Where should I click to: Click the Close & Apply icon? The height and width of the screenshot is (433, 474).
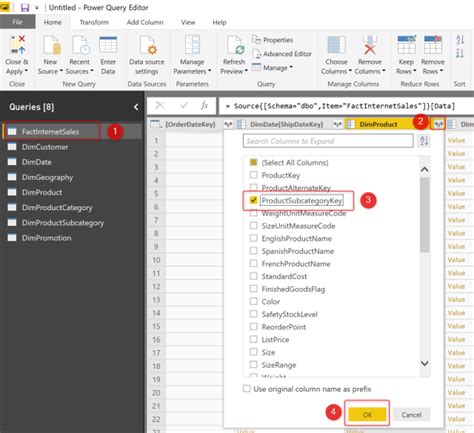[17, 45]
